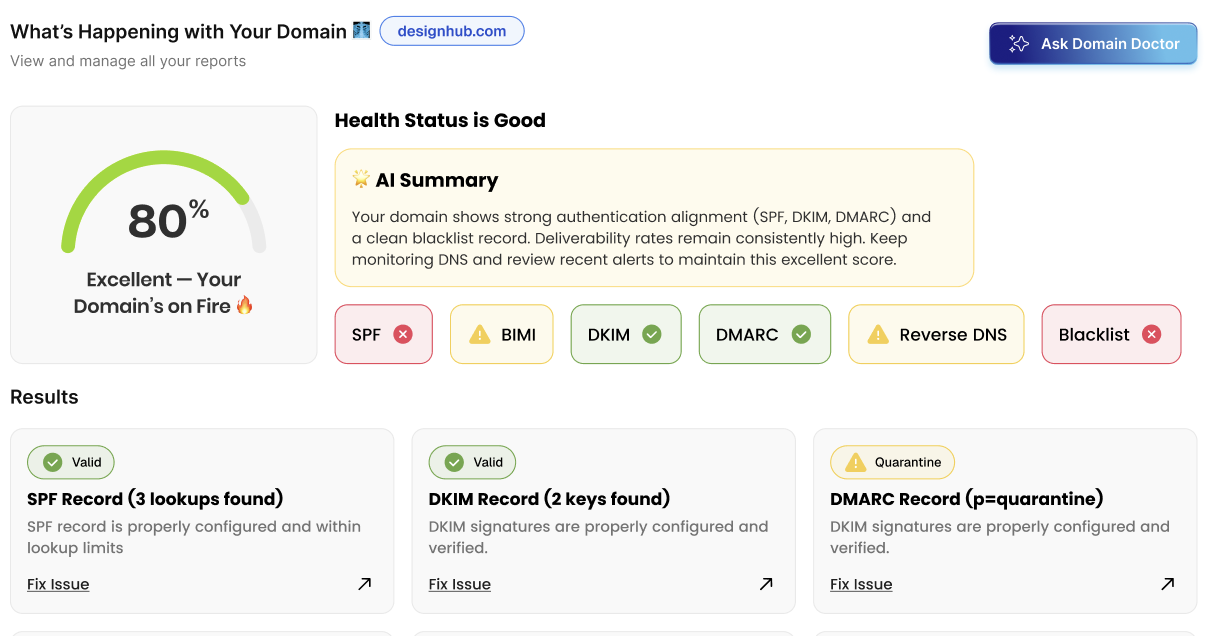
Task: Select the designhub.com domain pill
Action: click(x=452, y=31)
